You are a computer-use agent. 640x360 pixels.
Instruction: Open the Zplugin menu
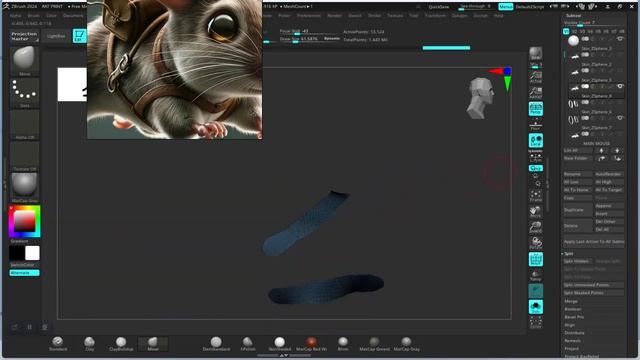[x=460, y=16]
